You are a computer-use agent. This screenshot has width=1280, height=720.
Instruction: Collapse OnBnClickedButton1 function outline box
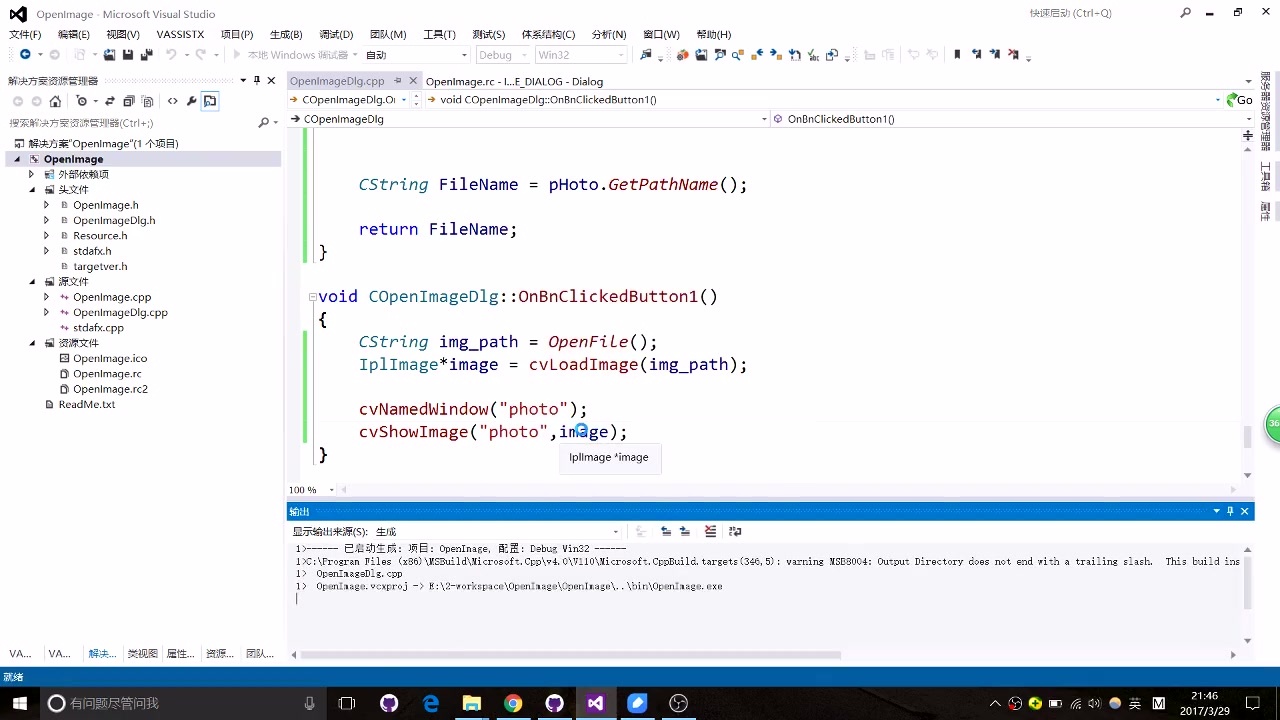pyautogui.click(x=312, y=297)
